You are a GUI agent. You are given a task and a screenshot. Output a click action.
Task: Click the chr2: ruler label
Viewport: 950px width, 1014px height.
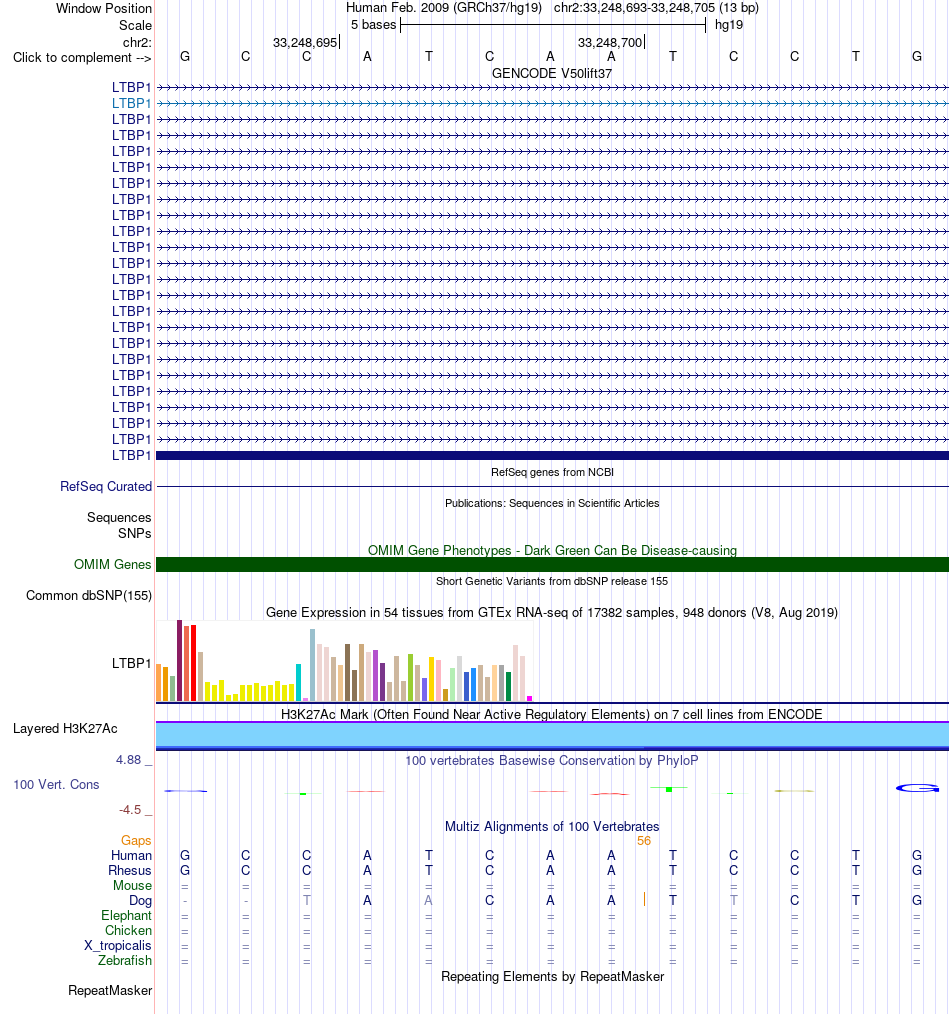click(137, 42)
